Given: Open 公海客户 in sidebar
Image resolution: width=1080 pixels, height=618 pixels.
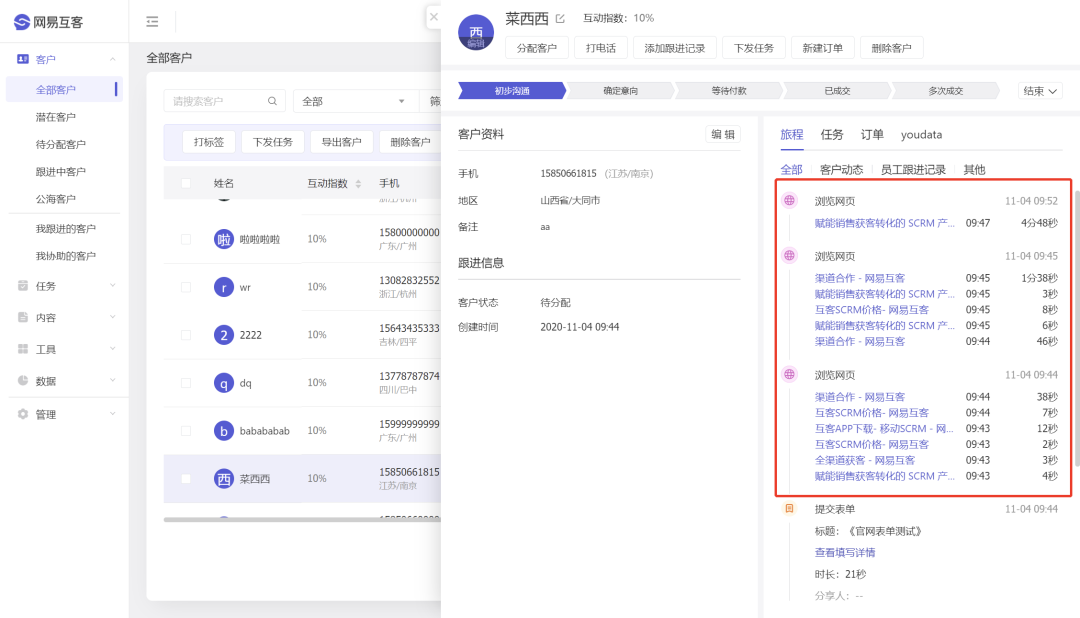Looking at the screenshot, I should (x=56, y=199).
